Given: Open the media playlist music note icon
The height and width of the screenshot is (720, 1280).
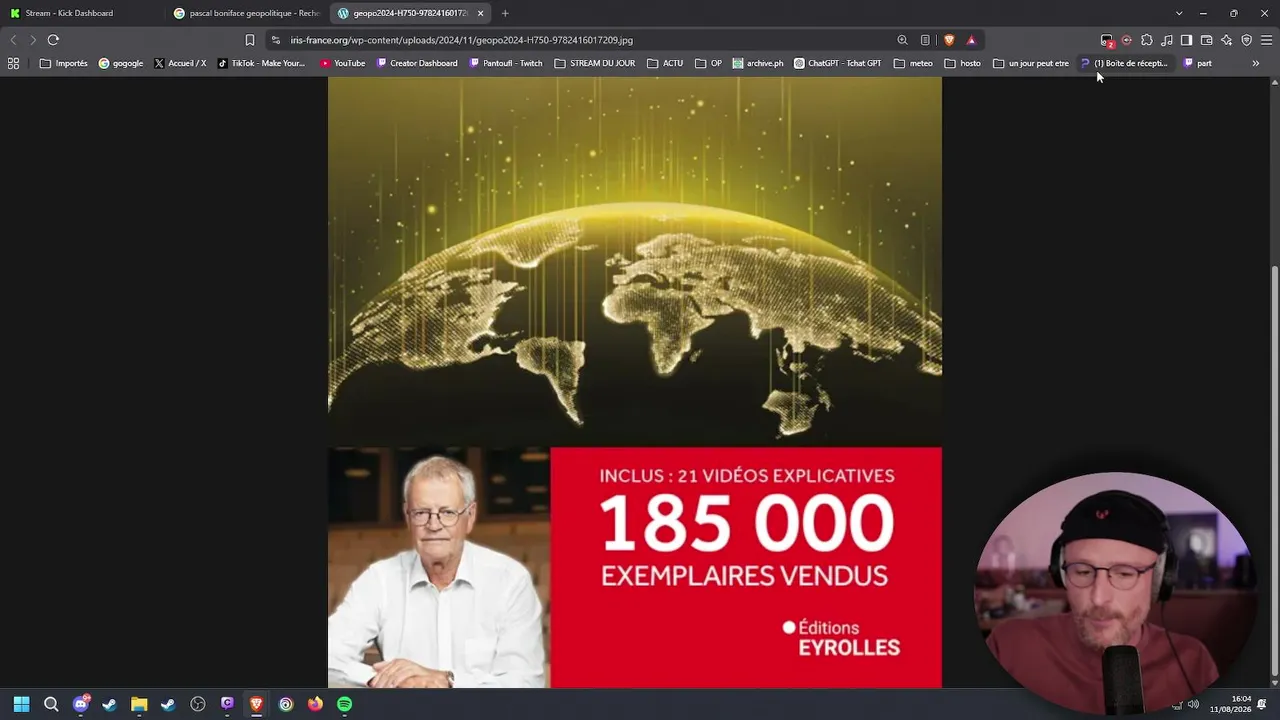Looking at the screenshot, I should (x=1167, y=40).
